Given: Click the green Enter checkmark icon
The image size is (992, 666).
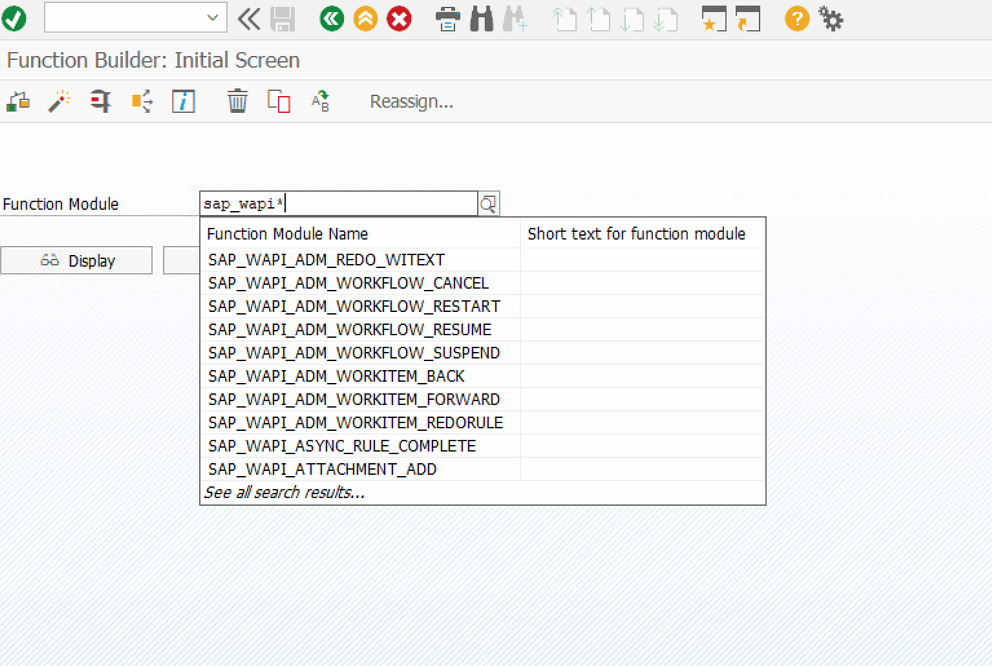Looking at the screenshot, I should (x=14, y=19).
